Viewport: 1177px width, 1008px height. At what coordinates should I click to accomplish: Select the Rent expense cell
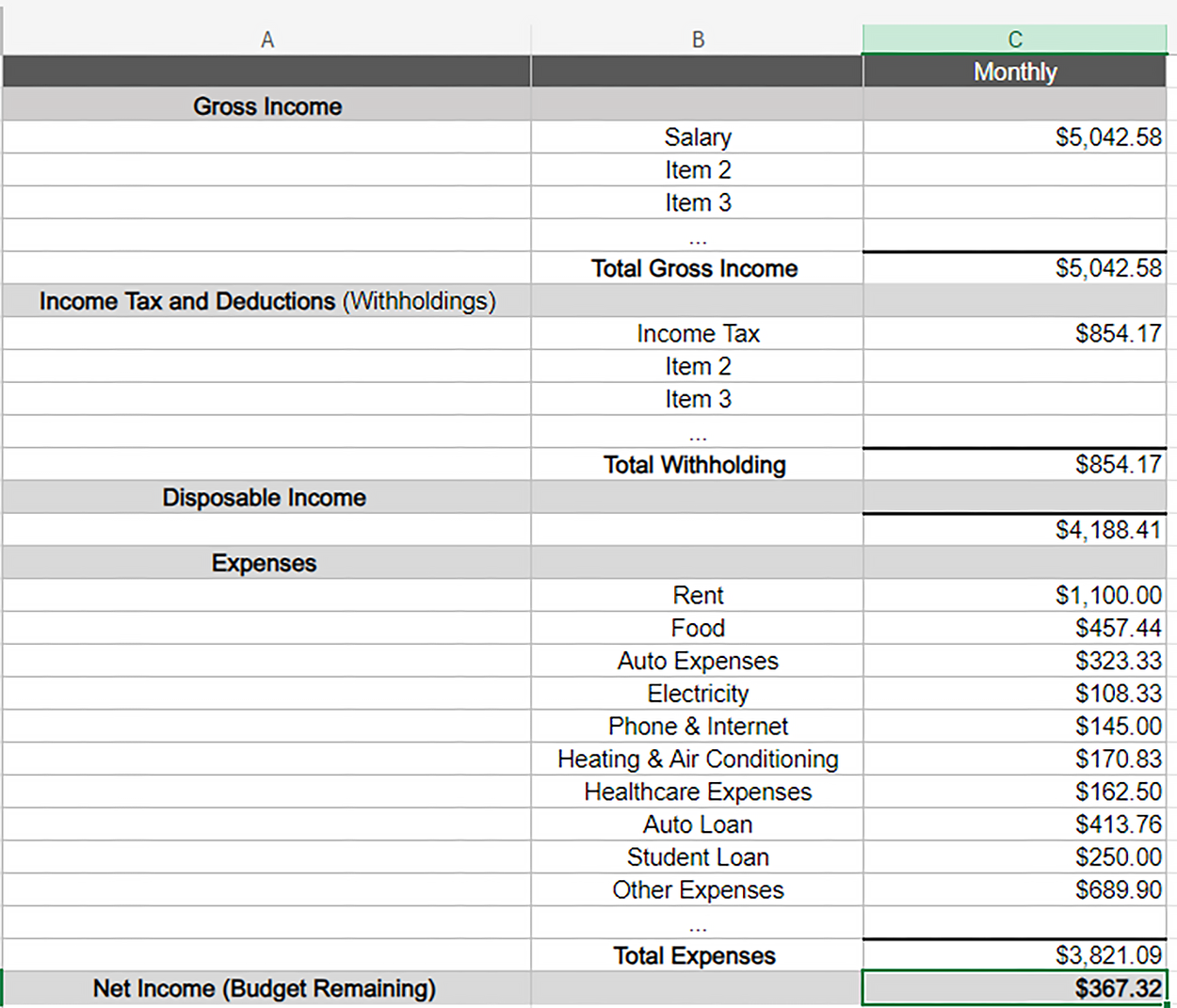click(697, 595)
